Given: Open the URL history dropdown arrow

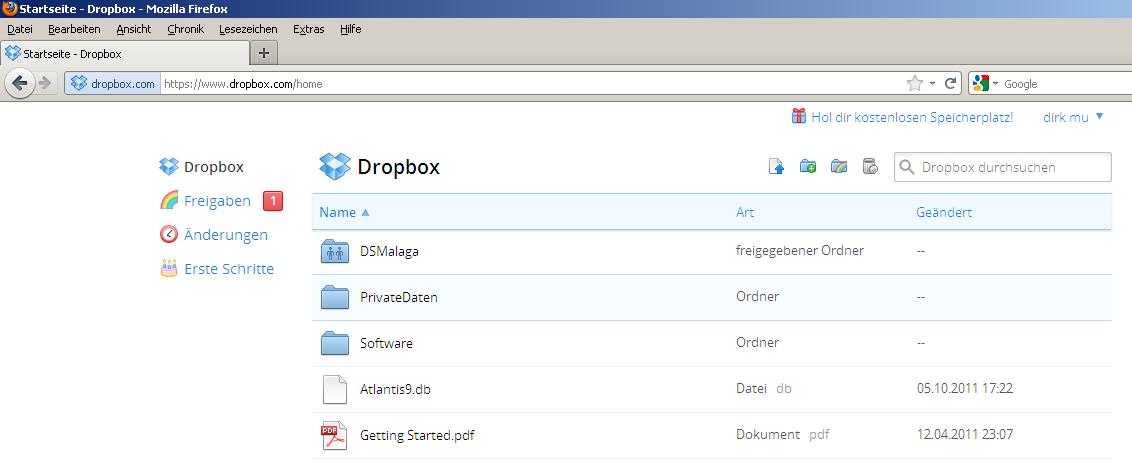Looking at the screenshot, I should [x=932, y=84].
